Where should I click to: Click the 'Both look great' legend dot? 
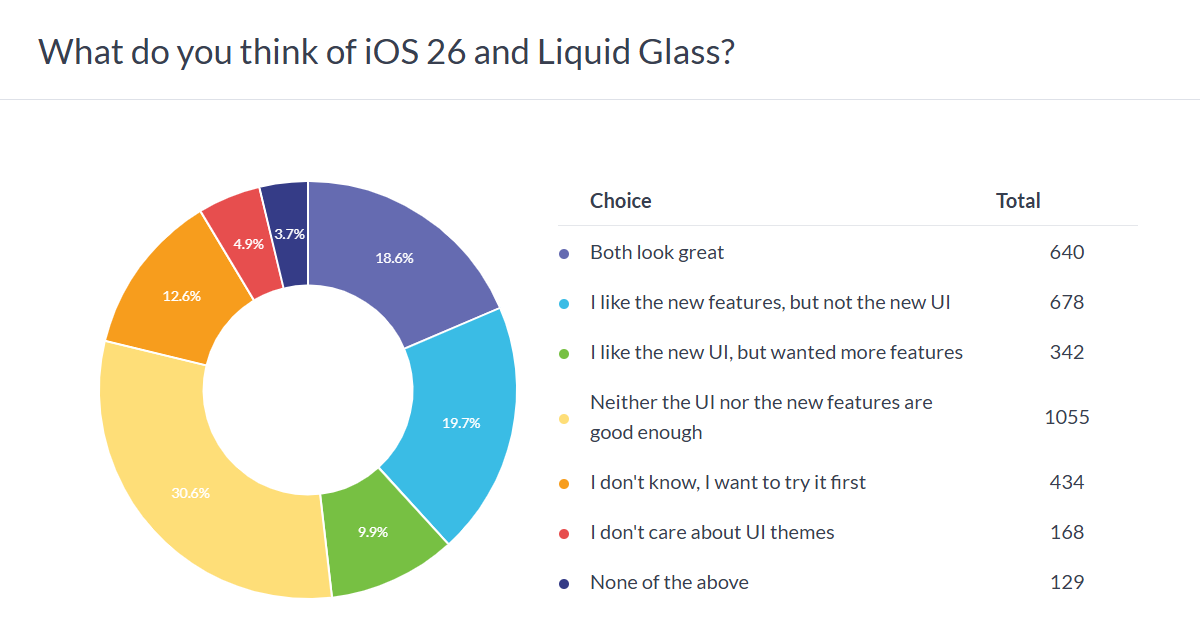point(564,254)
